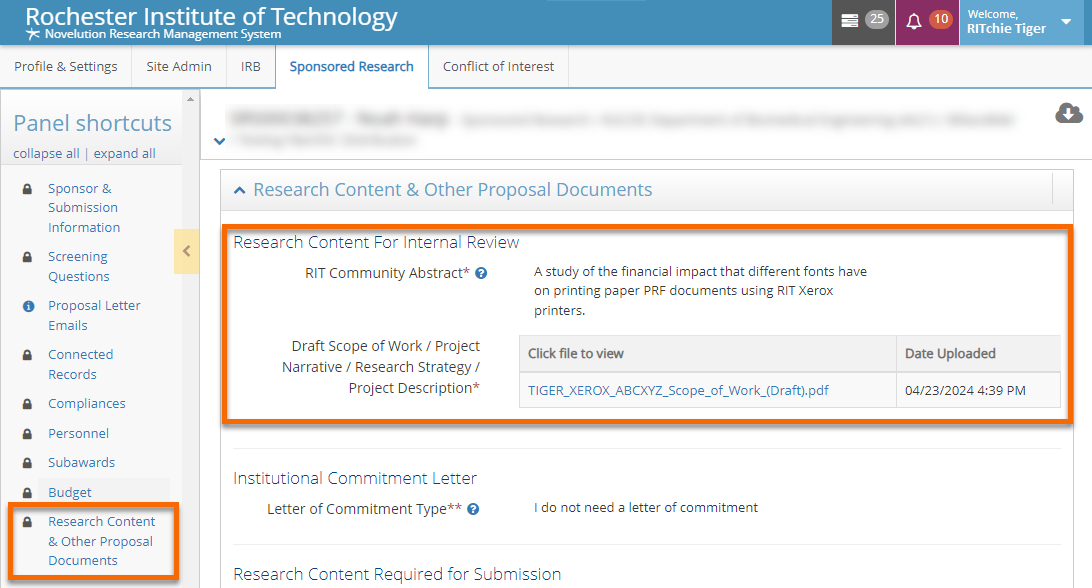Open TIGER_XEROX_ABCXYZ Scope of Work PDF link

pyautogui.click(x=678, y=390)
